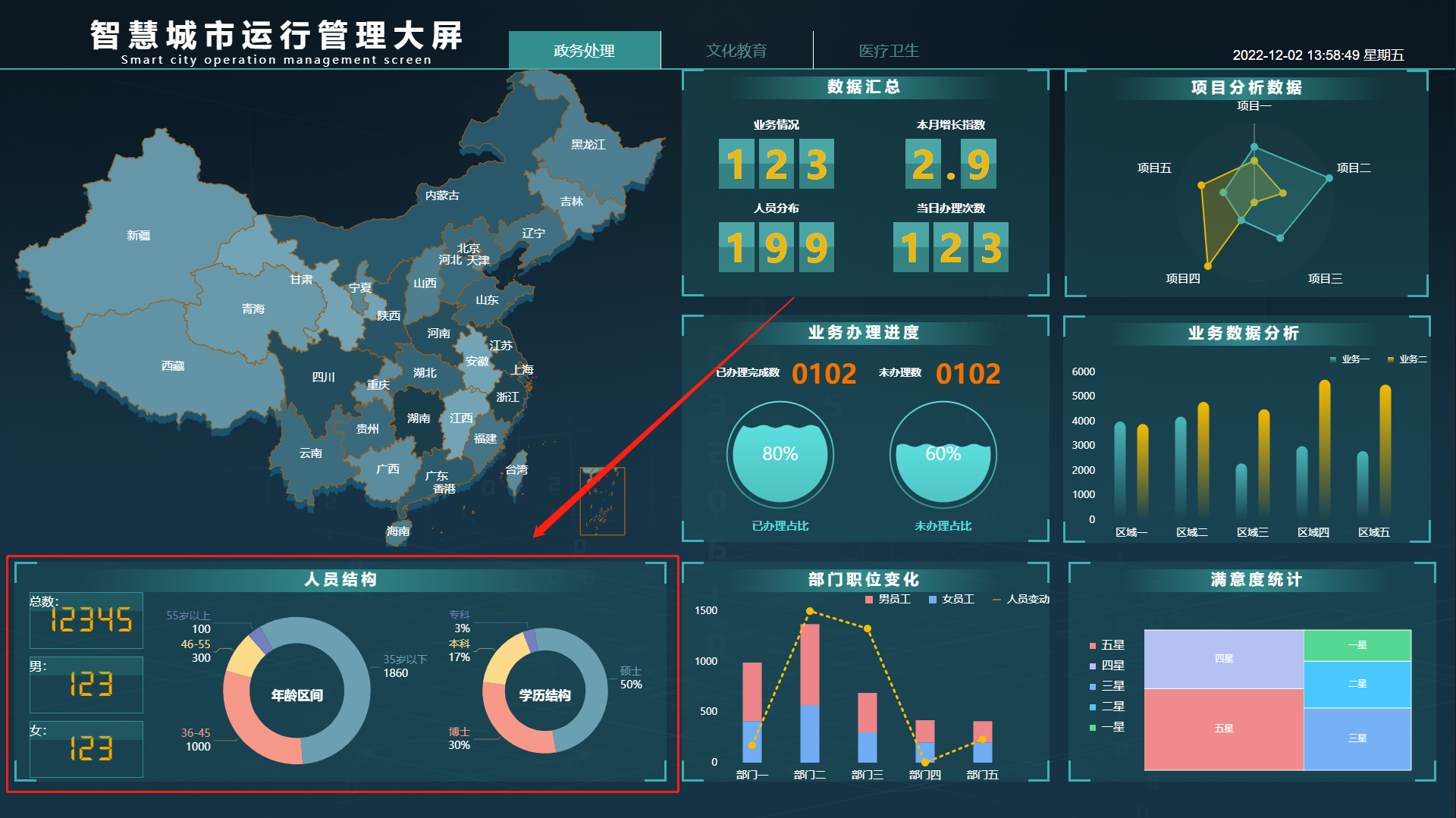Click the 本科 17% label
Image resolution: width=1456 pixels, height=818 pixels.
460,650
